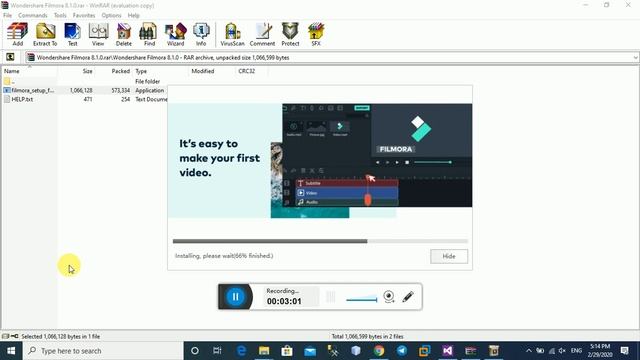640x360 pixels.
Task: Go up one folder using address bar icon
Action: 10,57
